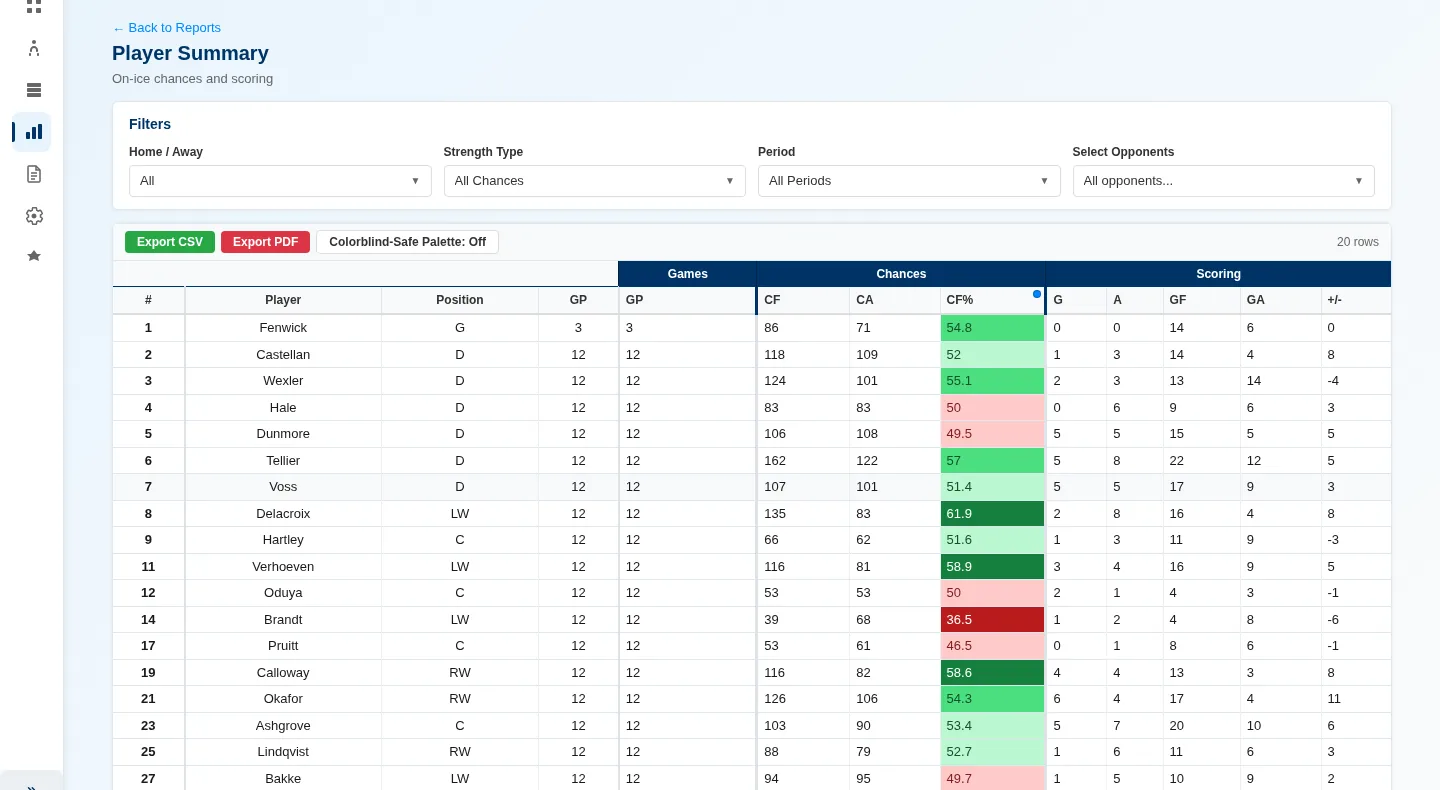Click Wexler's plus-minus value -4
1440x790 pixels.
pos(1333,381)
